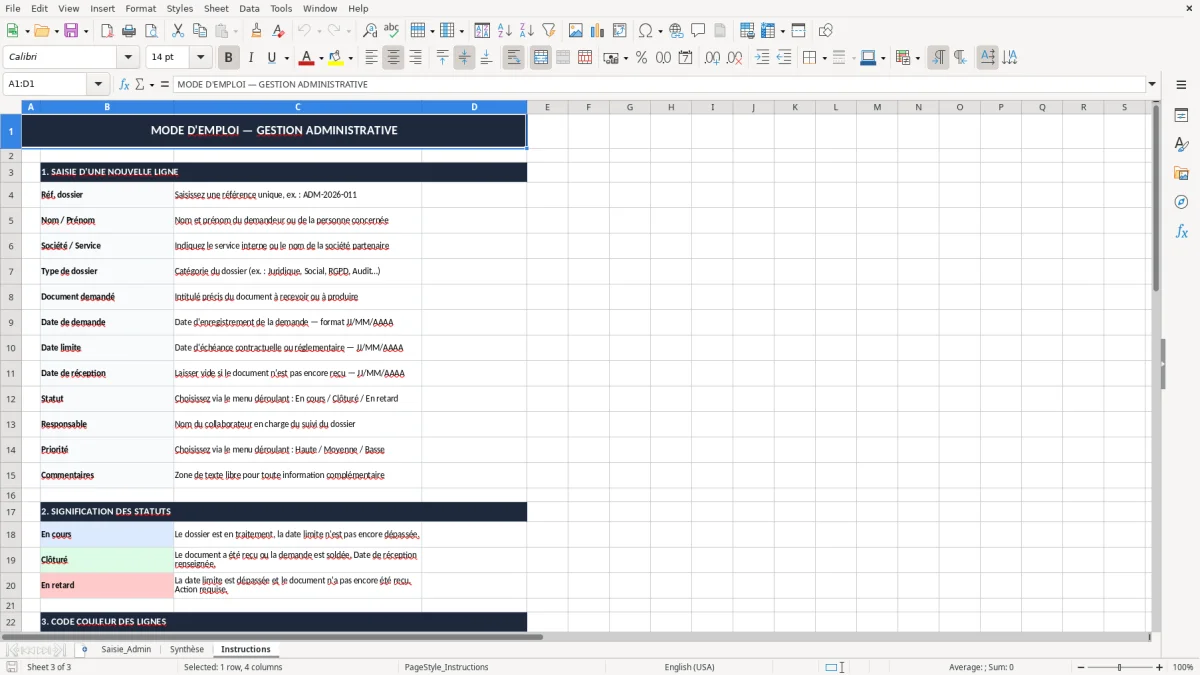Viewport: 1200px width, 675px height.
Task: Open Find & Replace
Action: point(370,31)
